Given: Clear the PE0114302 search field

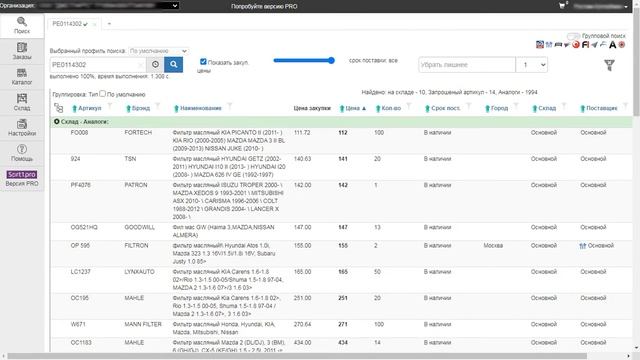Looking at the screenshot, I should point(140,64).
